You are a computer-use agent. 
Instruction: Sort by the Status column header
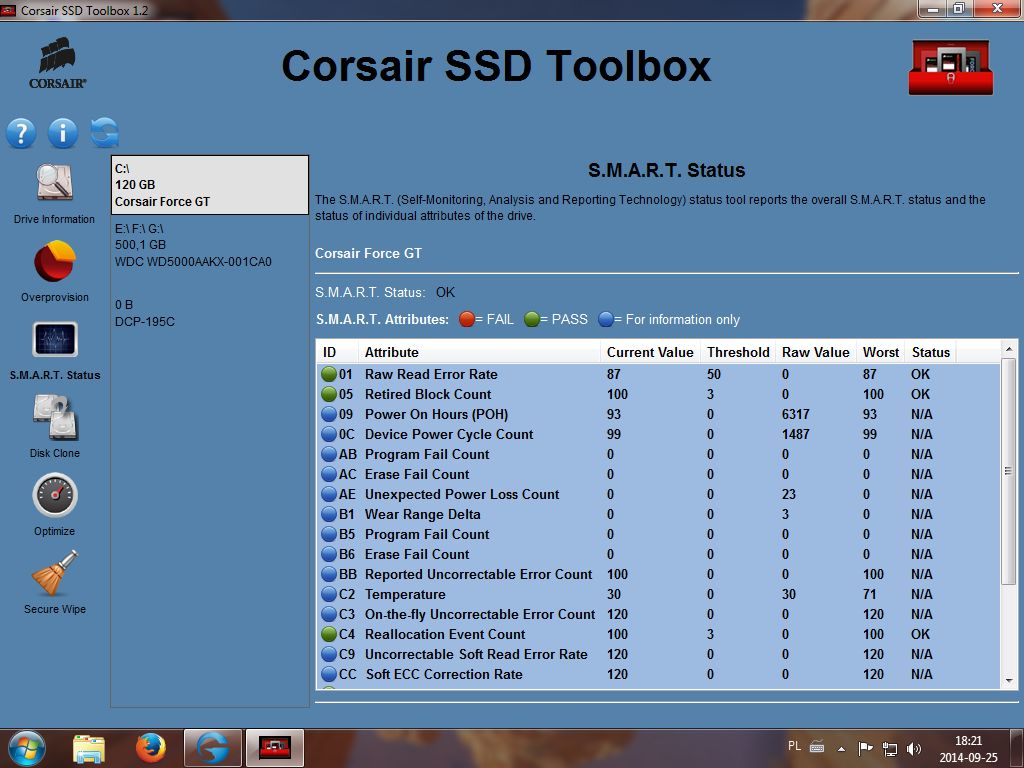[931, 352]
